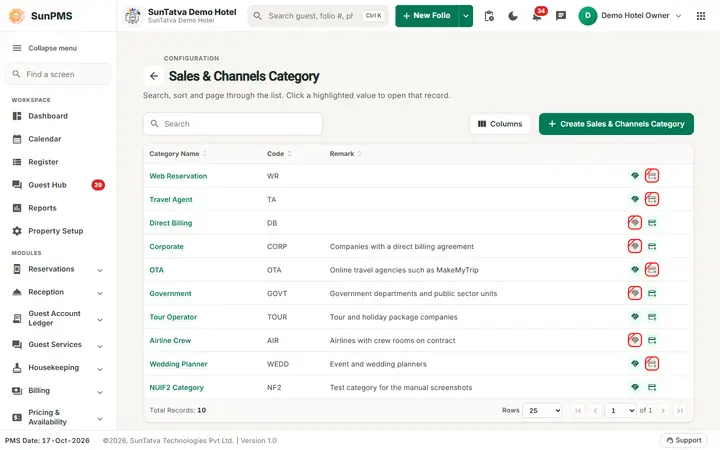The height and width of the screenshot is (450, 720).
Task: Click the Support button
Action: (x=684, y=440)
